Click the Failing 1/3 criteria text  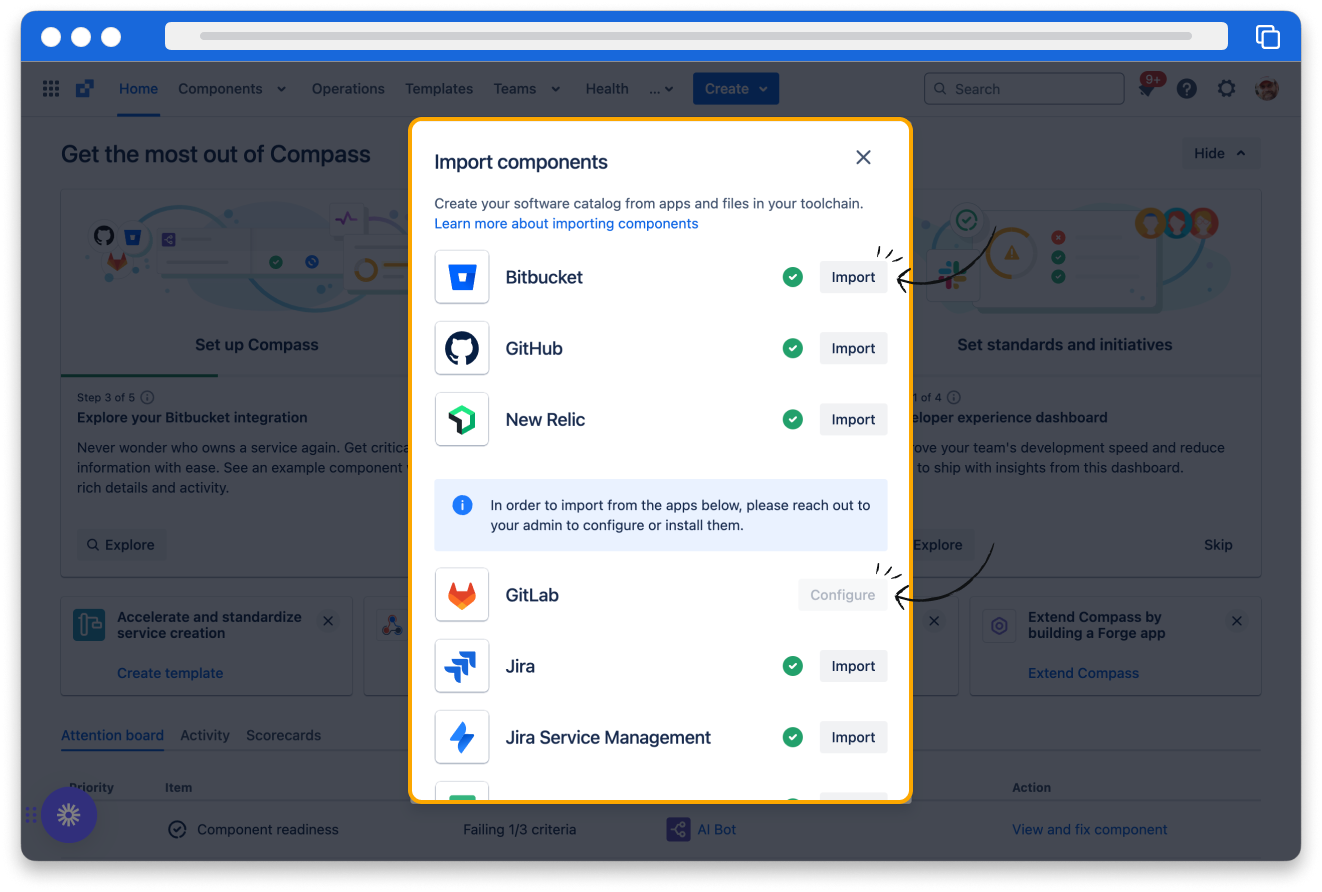pos(519,829)
